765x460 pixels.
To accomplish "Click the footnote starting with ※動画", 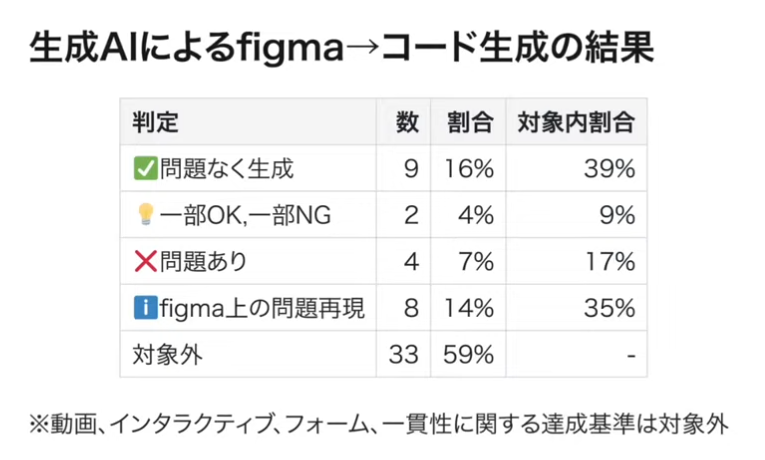I will coord(377,423).
